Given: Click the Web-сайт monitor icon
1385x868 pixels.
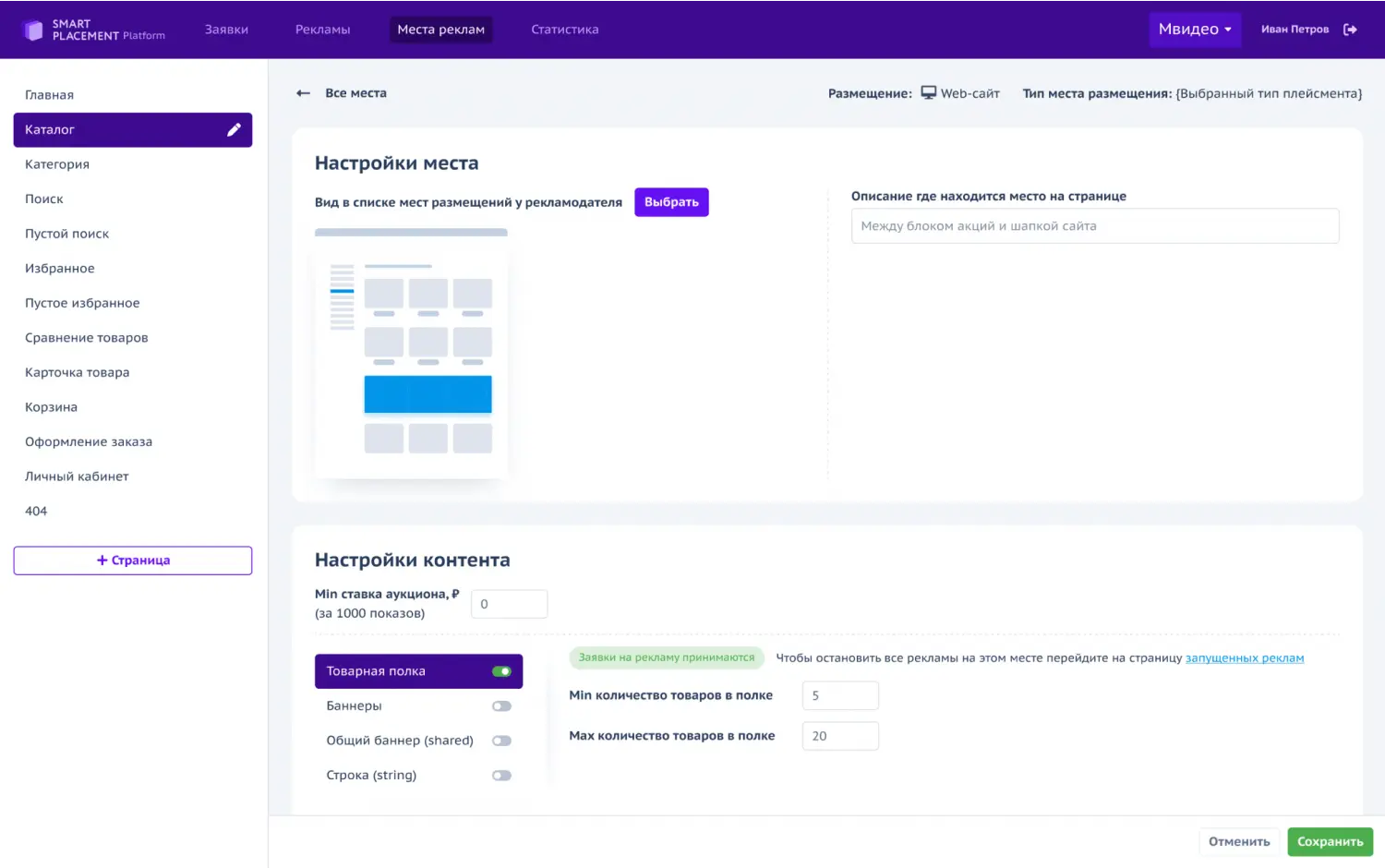Looking at the screenshot, I should click(929, 93).
